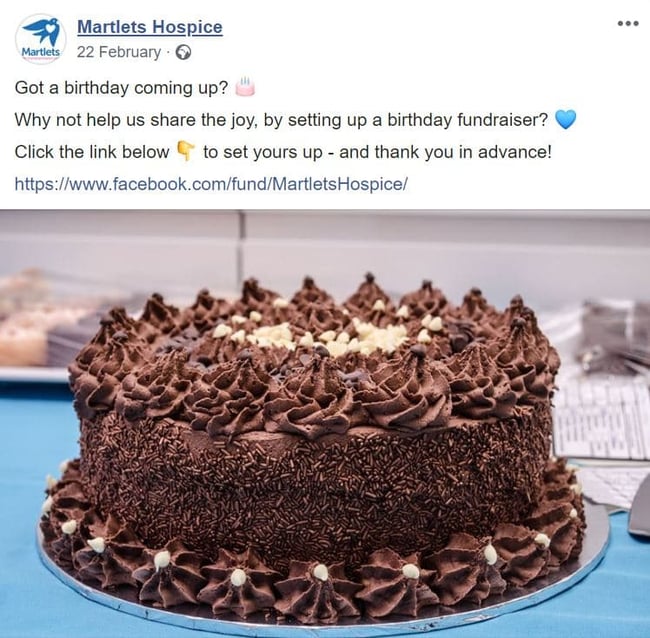Click the blue heart emoji

(565, 119)
